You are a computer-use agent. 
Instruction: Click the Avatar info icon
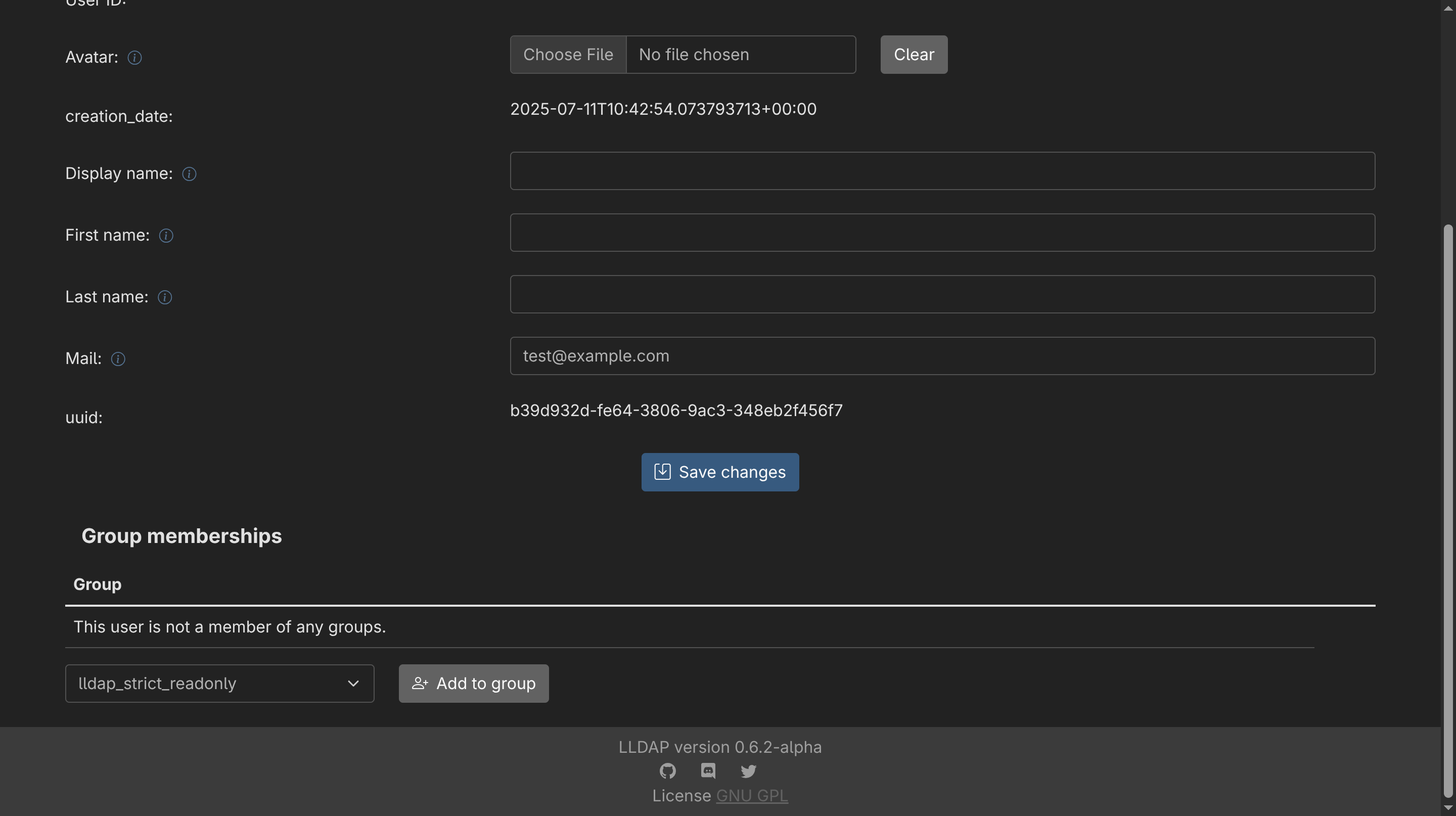coord(134,58)
